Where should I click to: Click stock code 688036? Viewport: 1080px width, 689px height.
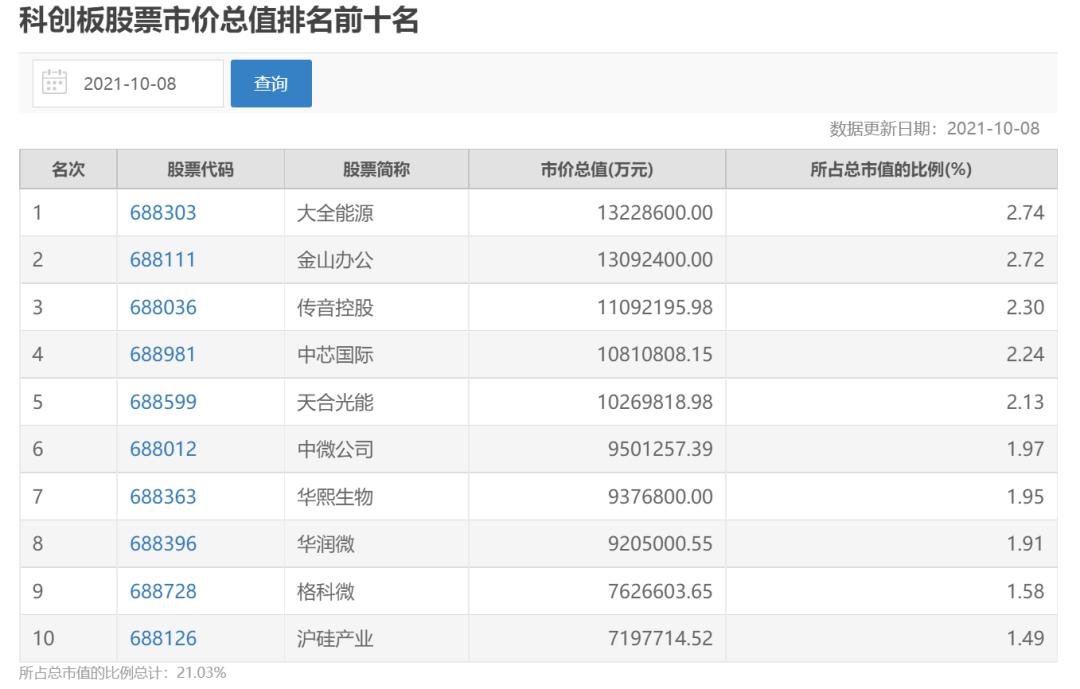(x=163, y=308)
